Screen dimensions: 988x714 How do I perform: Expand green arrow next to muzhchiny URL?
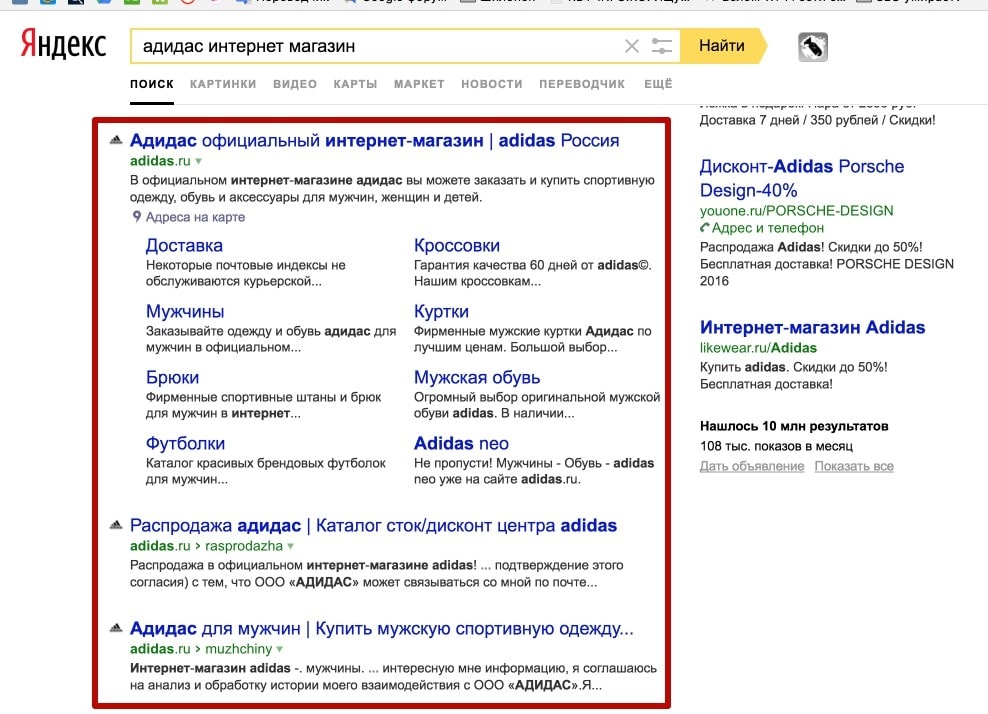click(291, 650)
